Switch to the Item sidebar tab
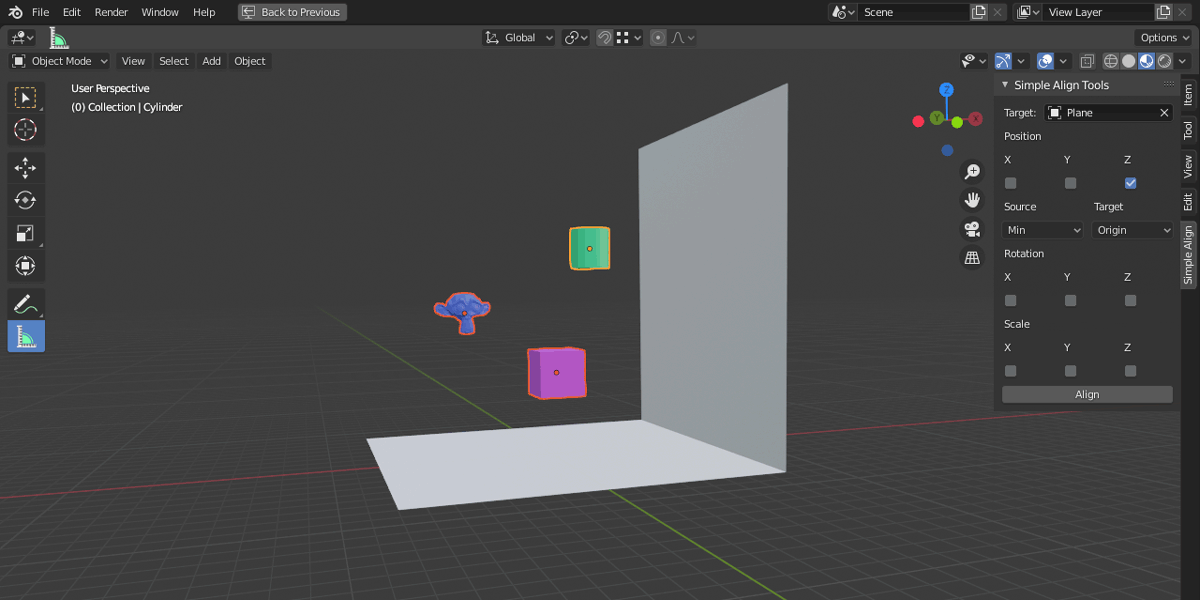1200x600 pixels. tap(1188, 94)
